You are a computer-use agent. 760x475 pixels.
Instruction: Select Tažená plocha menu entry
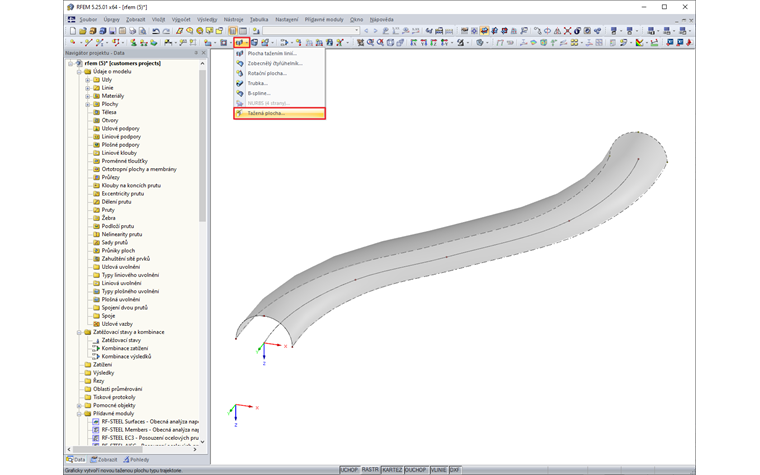[266, 113]
